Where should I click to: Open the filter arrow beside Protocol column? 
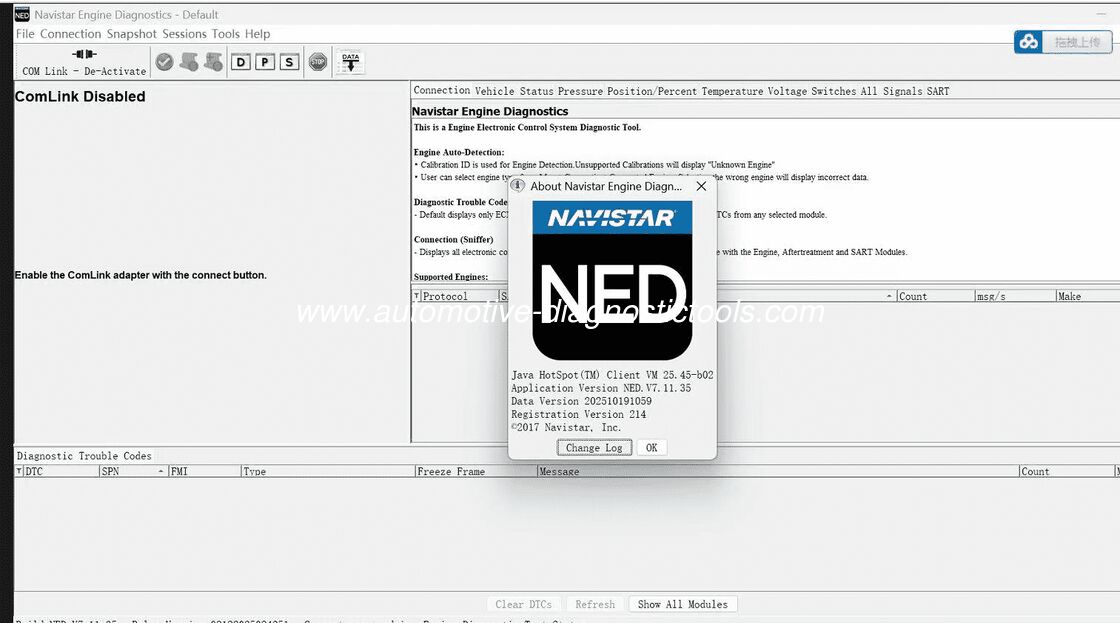click(x=417, y=296)
